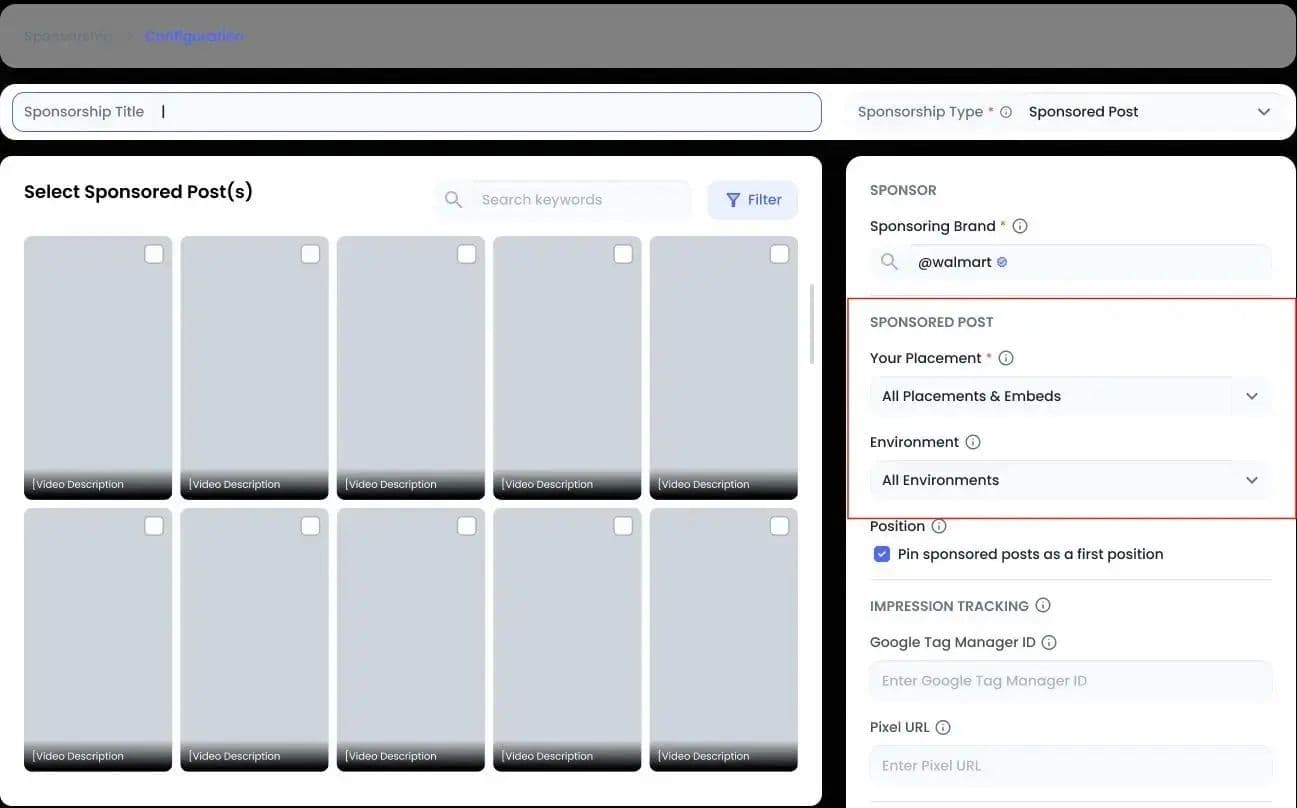Click the magnifier icon in Sponsoring Brand field
The image size is (1297, 808).
pos(889,262)
